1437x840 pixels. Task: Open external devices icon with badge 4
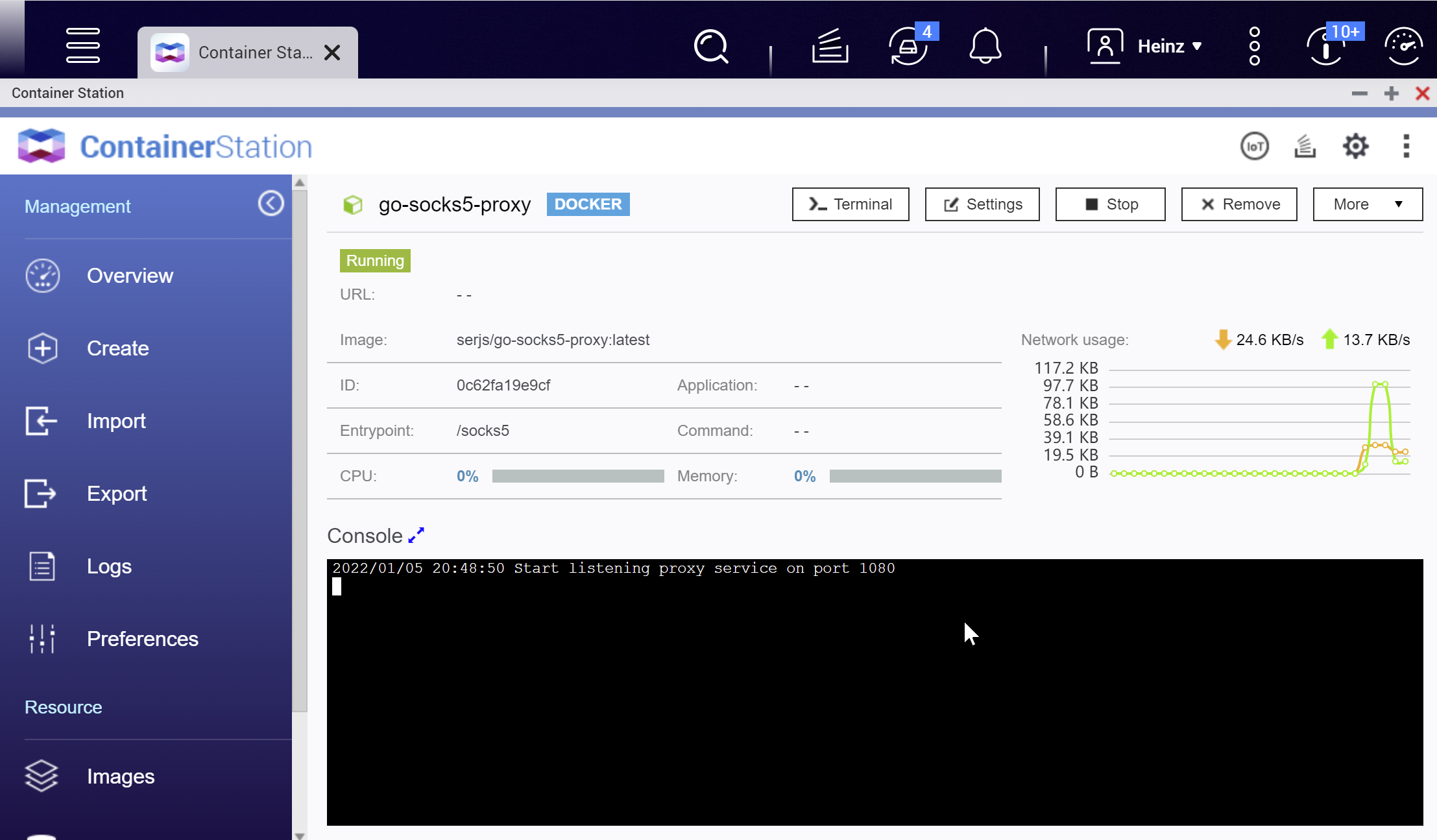click(x=908, y=47)
